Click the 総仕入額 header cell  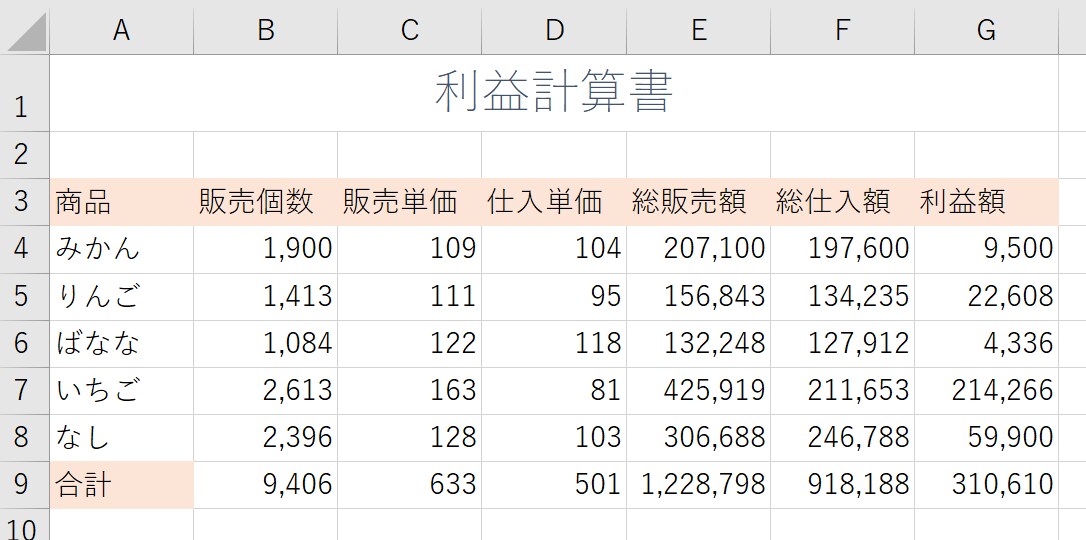[843, 202]
